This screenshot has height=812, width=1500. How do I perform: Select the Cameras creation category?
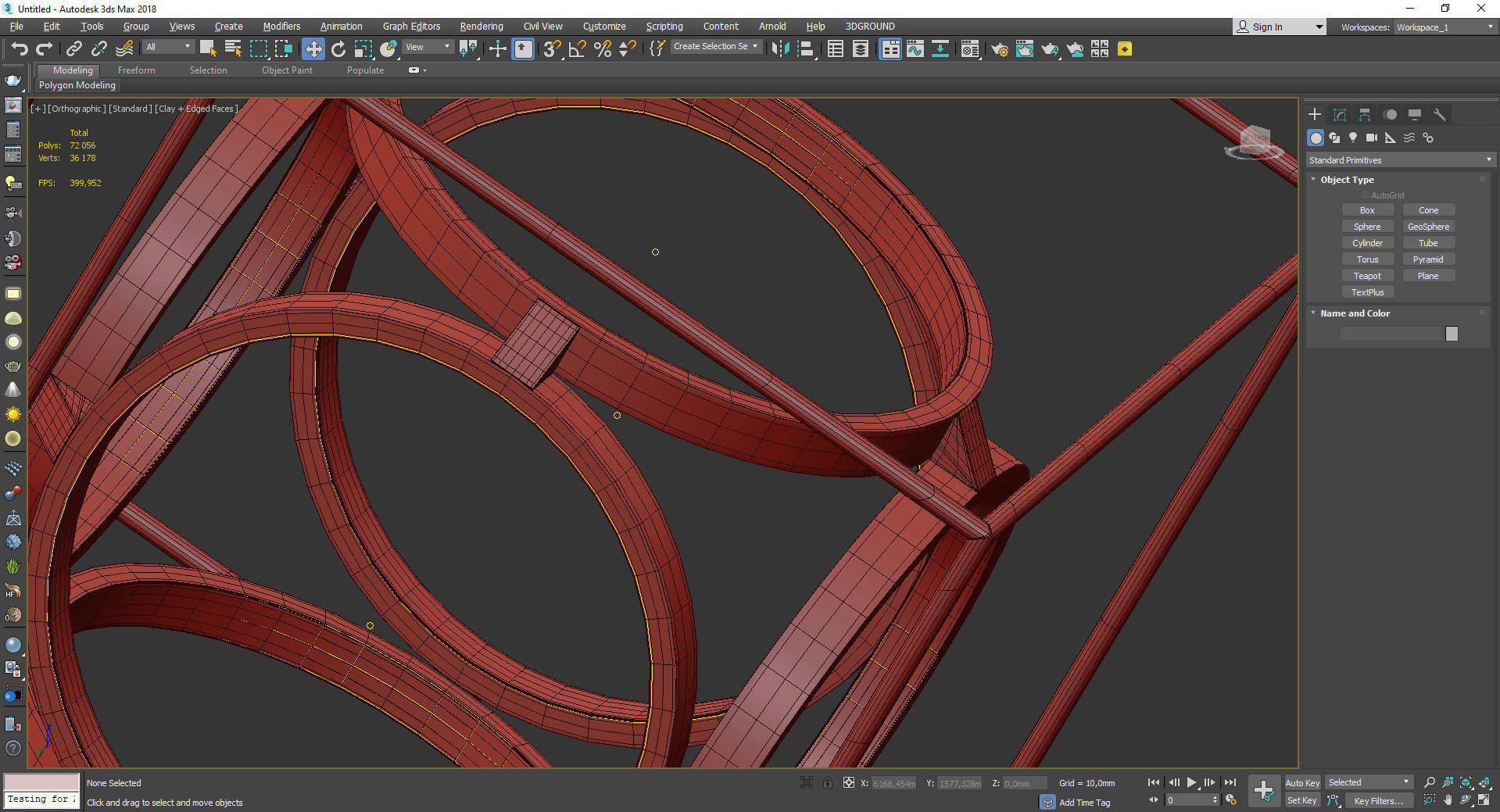pyautogui.click(x=1372, y=138)
